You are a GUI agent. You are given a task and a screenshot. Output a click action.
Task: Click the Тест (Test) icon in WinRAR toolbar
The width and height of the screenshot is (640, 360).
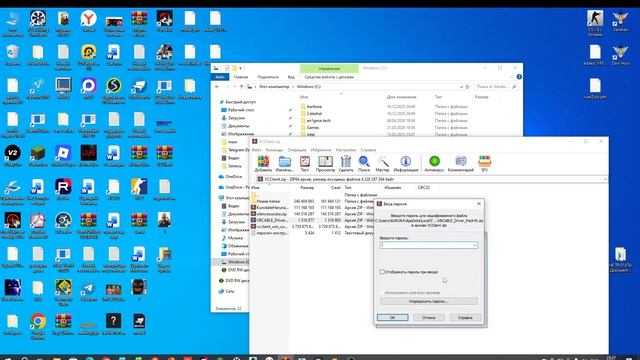(x=305, y=163)
